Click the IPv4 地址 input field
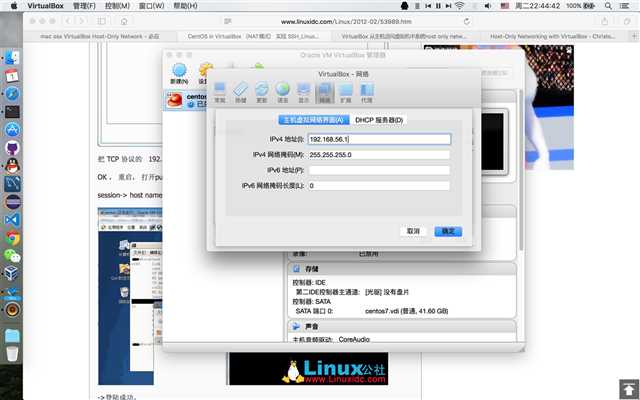This screenshot has width=640, height=400. [x=379, y=139]
